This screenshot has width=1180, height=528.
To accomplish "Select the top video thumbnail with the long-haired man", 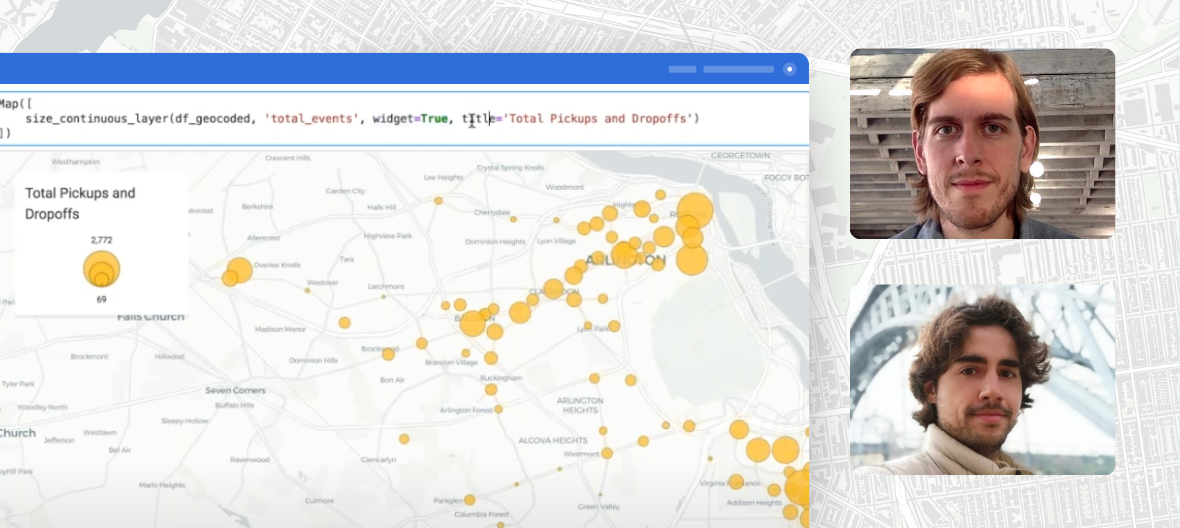I will 982,143.
